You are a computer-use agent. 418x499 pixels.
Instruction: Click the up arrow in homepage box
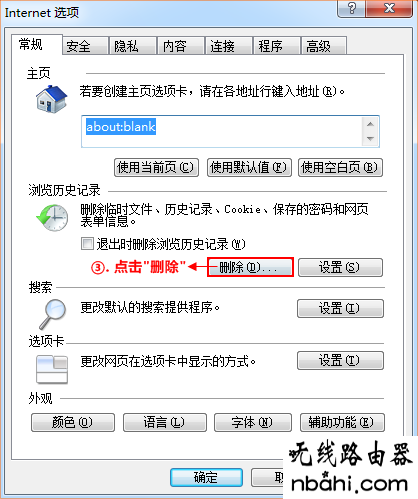coord(370,124)
